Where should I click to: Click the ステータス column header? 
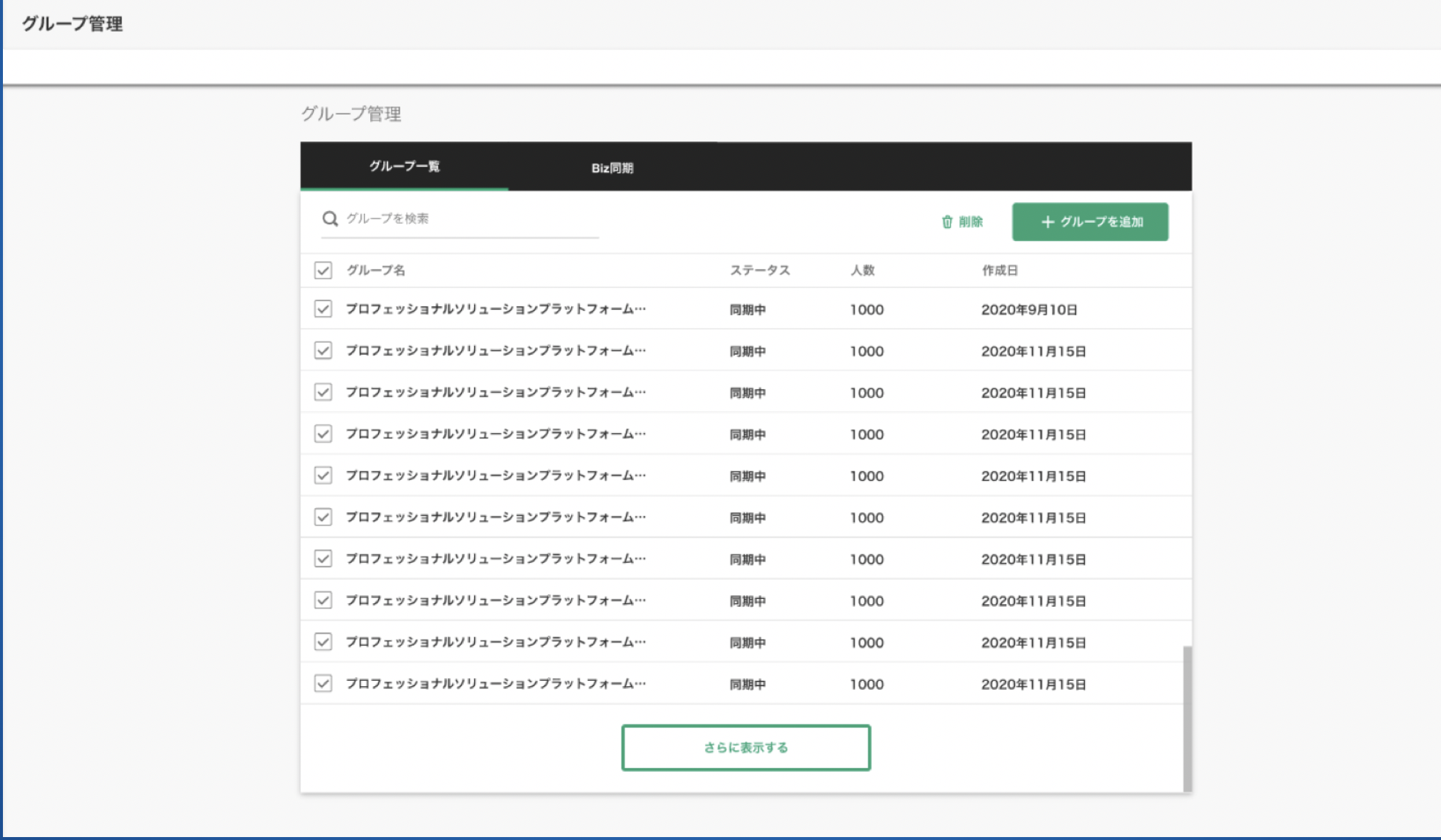pos(760,270)
